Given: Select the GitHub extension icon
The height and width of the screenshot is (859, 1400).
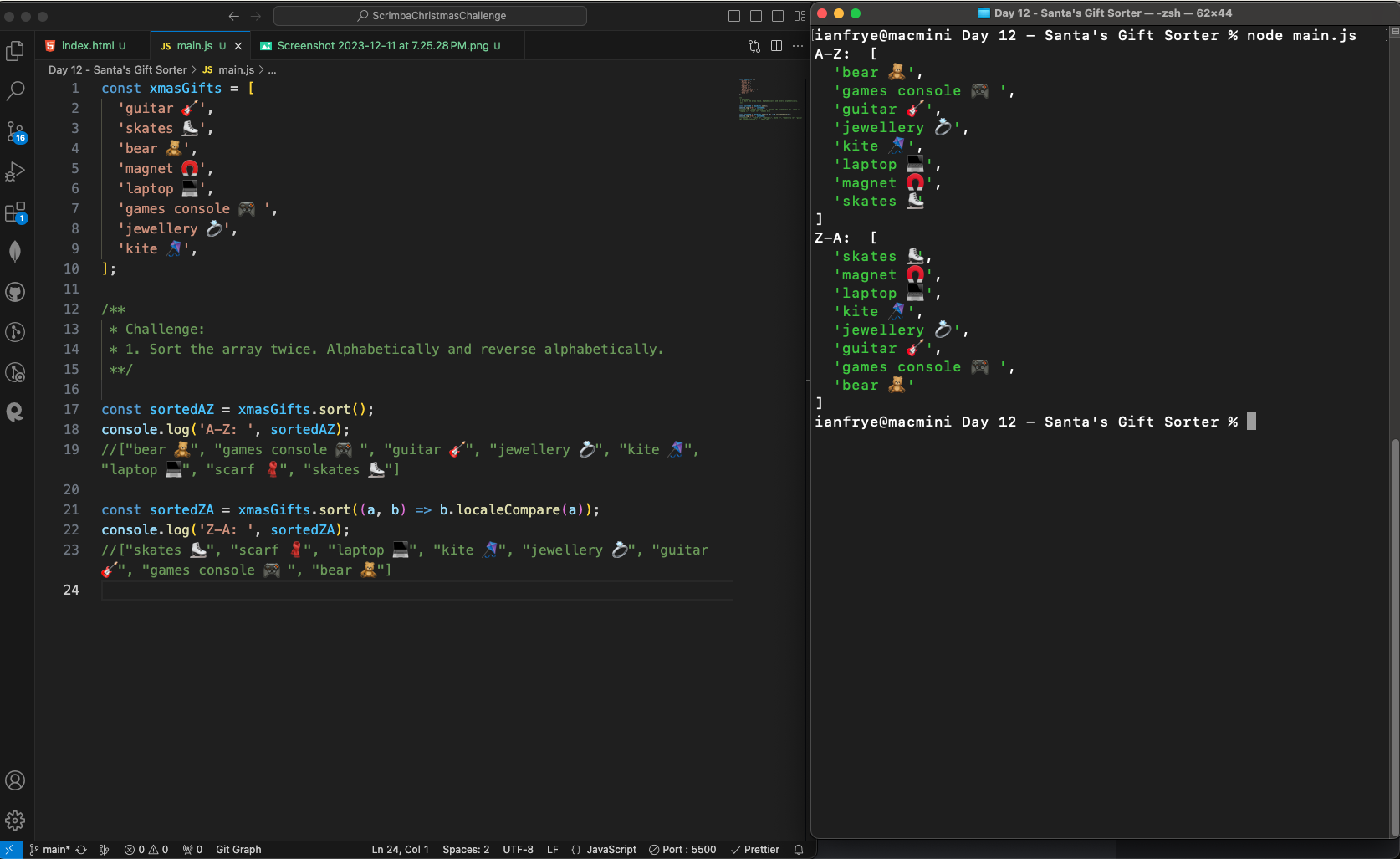Looking at the screenshot, I should pyautogui.click(x=15, y=292).
